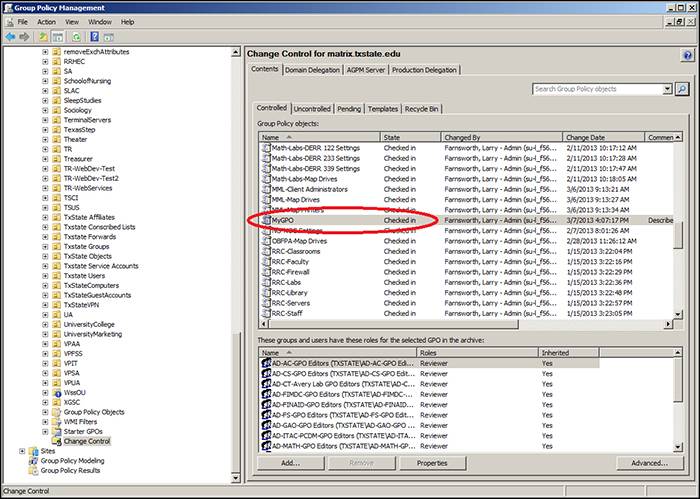
Task: Click the green Refresh toolbar icon
Action: click(x=76, y=37)
